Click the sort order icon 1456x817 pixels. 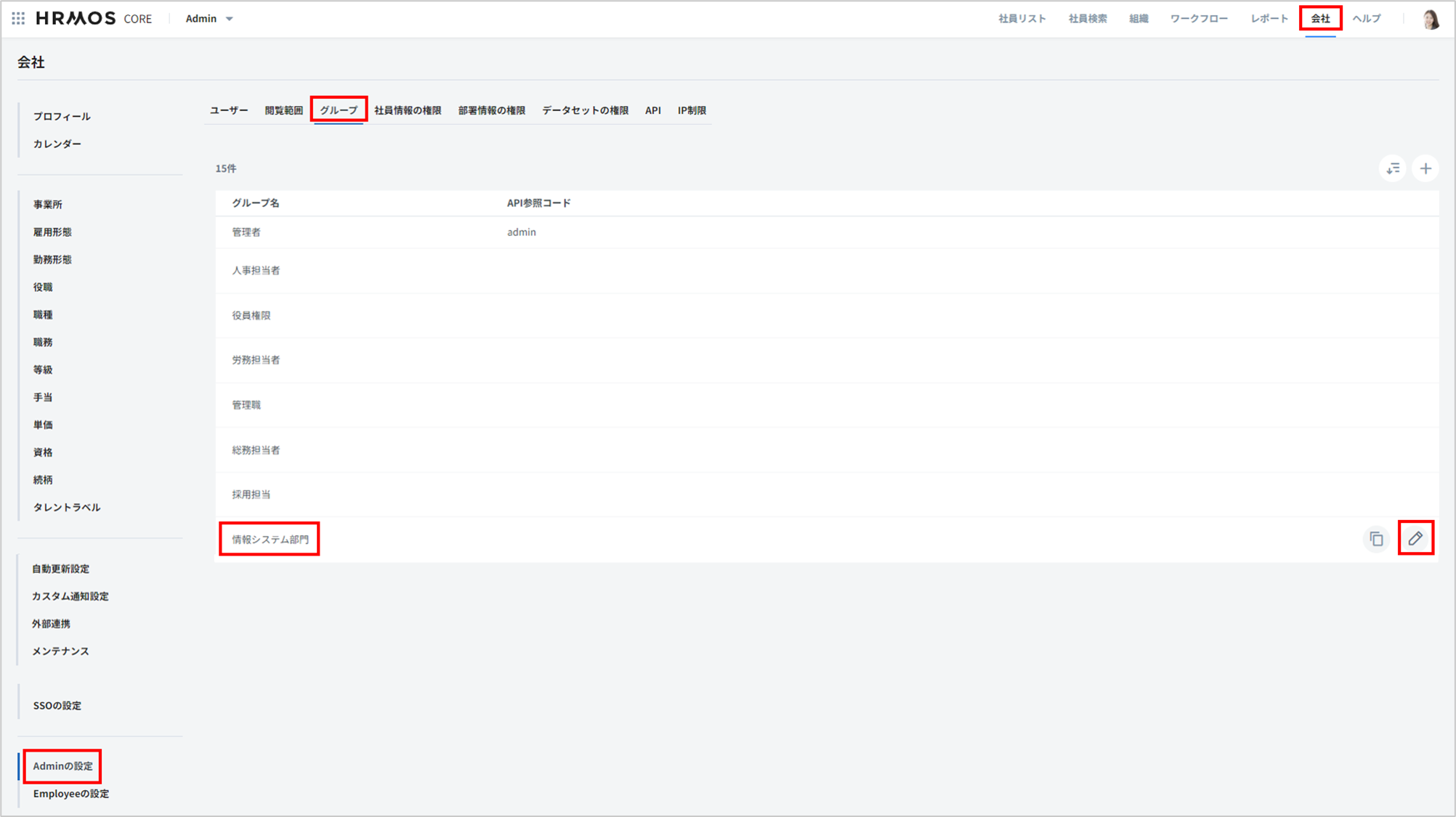(x=1392, y=168)
